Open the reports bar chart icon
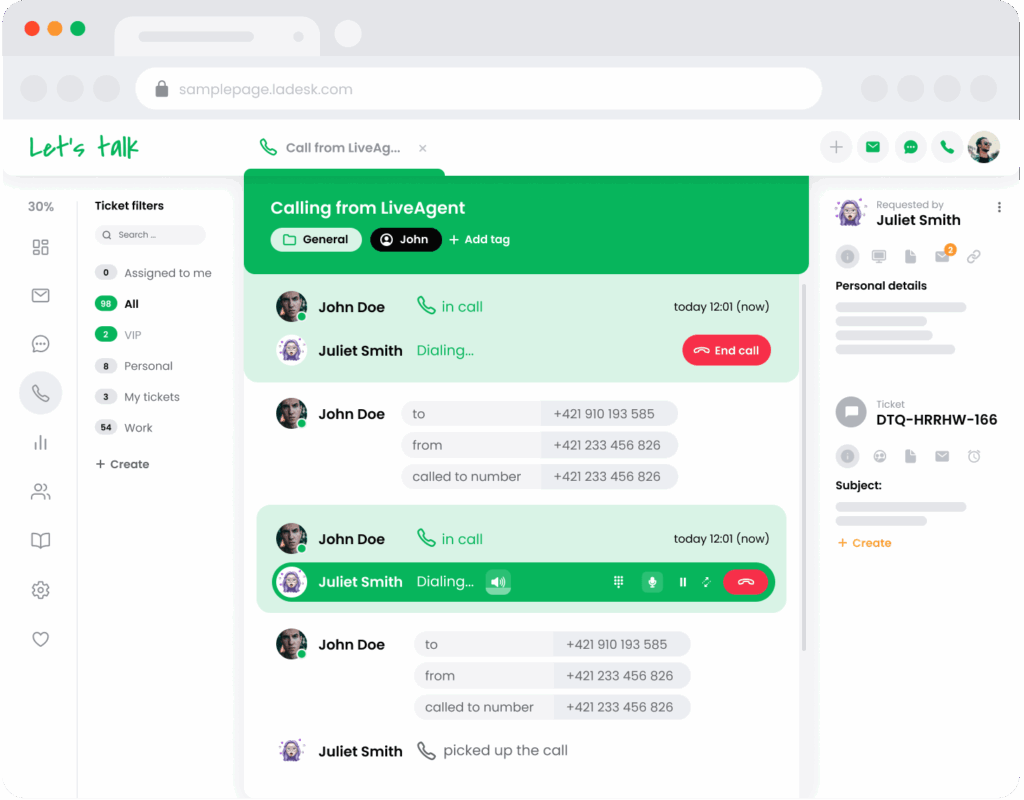The image size is (1024, 800). click(40, 442)
